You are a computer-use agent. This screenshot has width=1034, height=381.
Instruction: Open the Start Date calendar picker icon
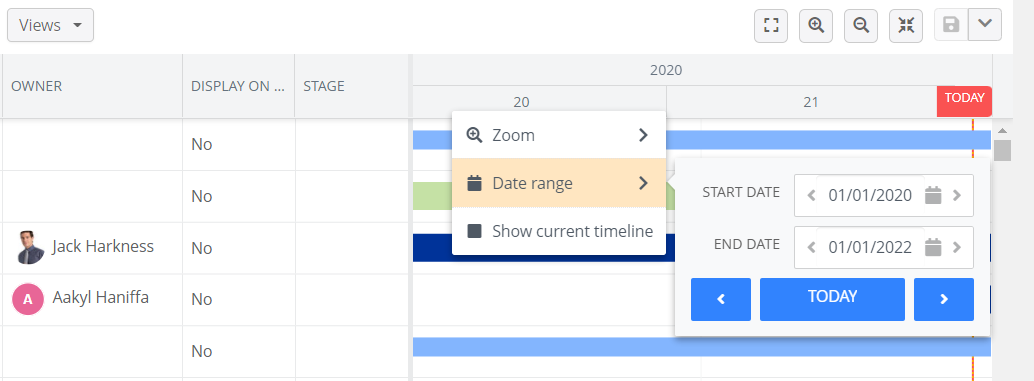pyautogui.click(x=932, y=195)
